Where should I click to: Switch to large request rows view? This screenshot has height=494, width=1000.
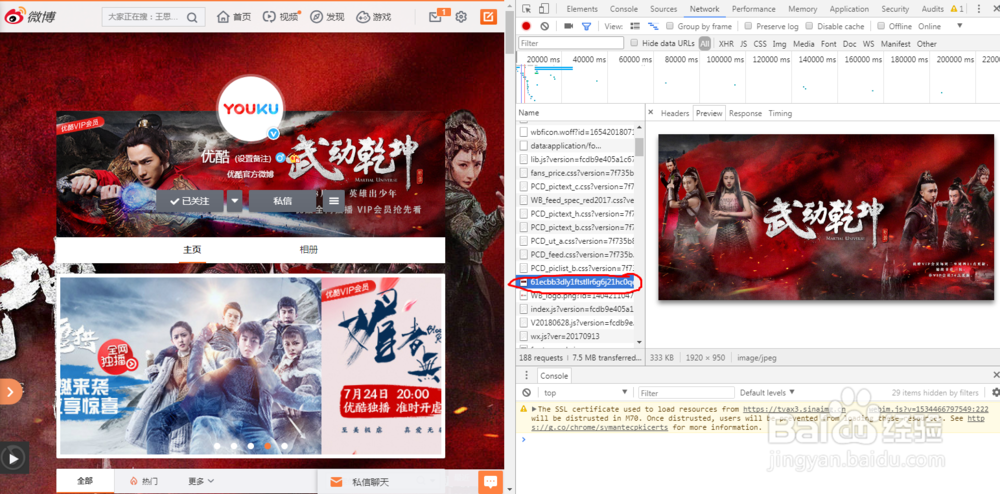coord(635,26)
